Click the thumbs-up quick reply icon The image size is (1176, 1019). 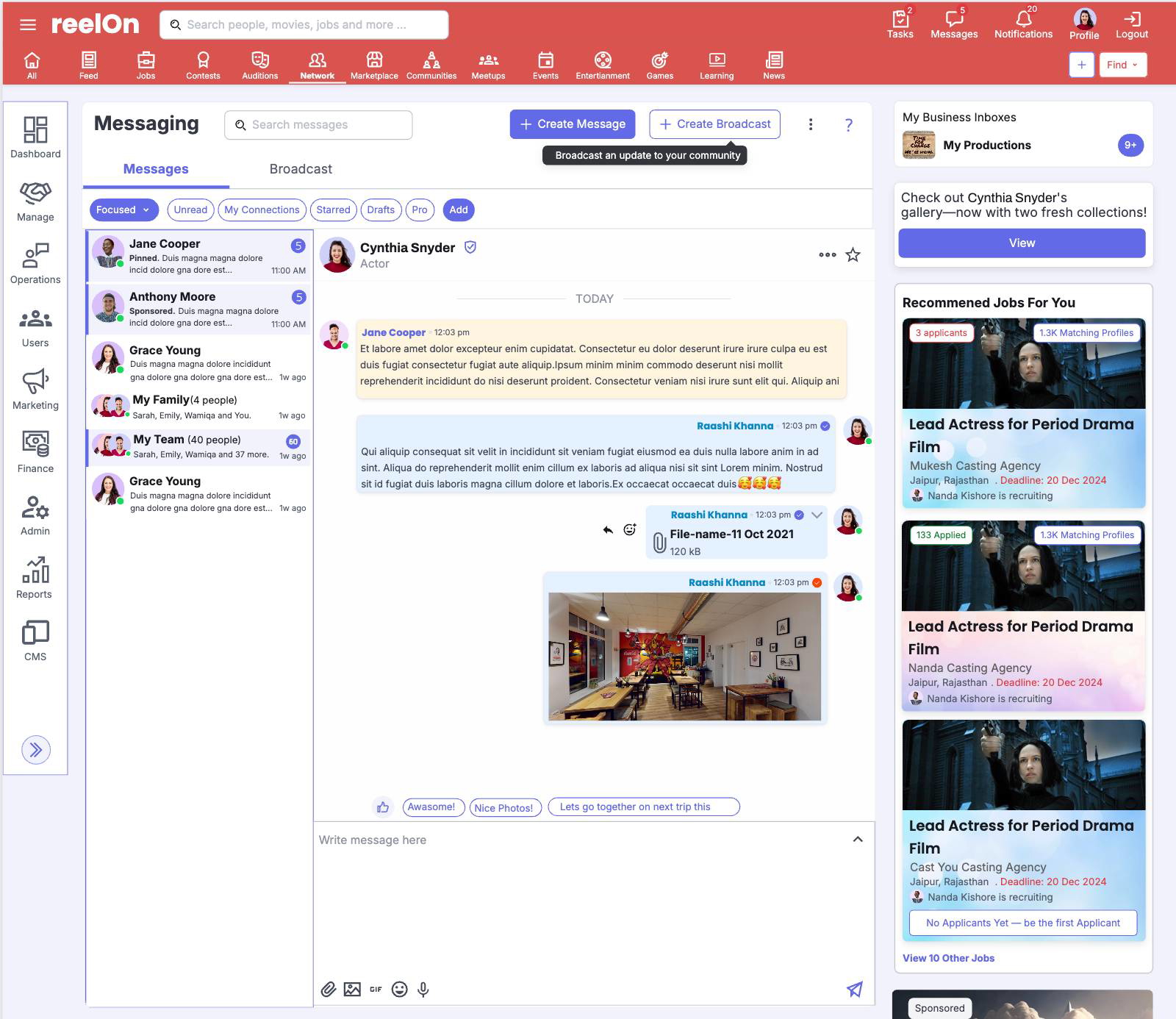point(383,807)
